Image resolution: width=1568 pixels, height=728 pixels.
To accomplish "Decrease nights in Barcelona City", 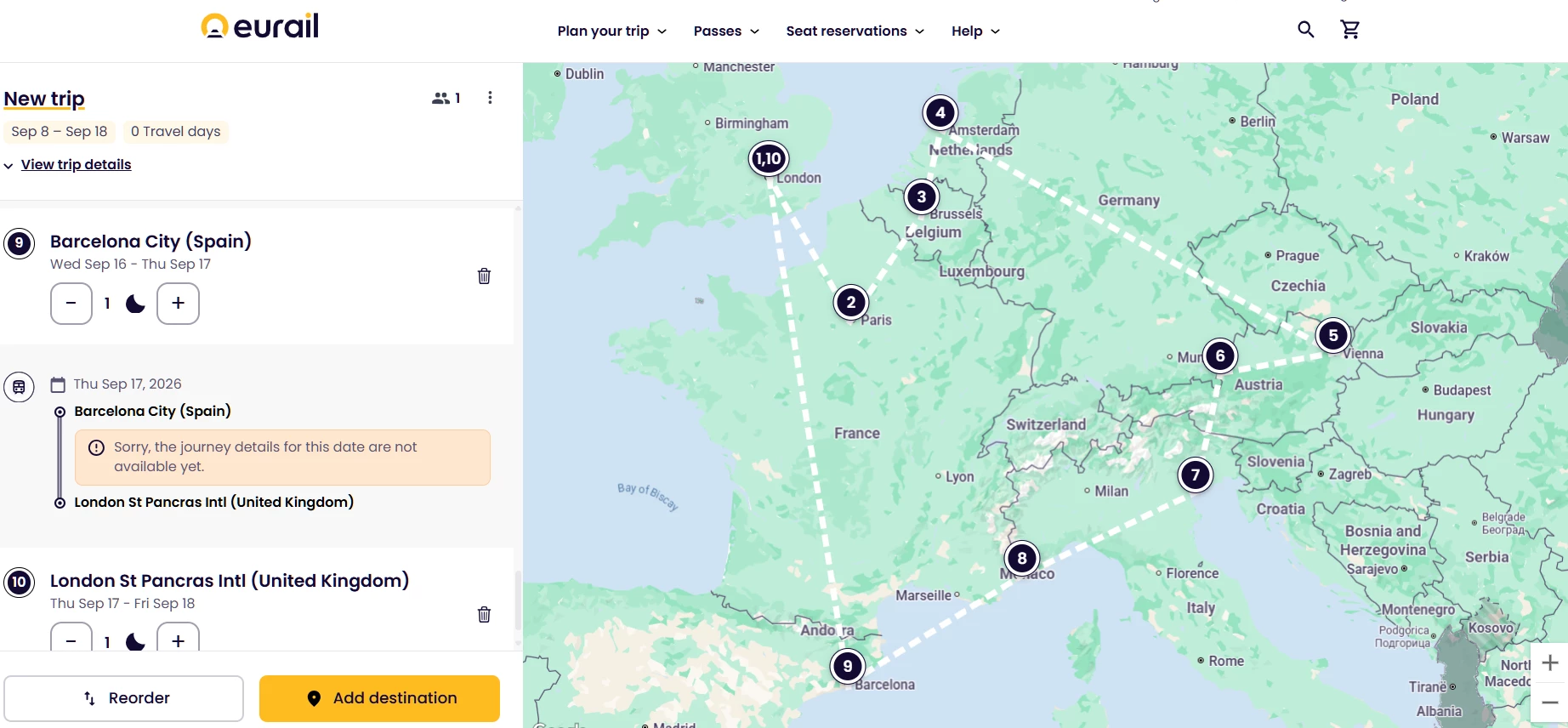I will coord(71,304).
